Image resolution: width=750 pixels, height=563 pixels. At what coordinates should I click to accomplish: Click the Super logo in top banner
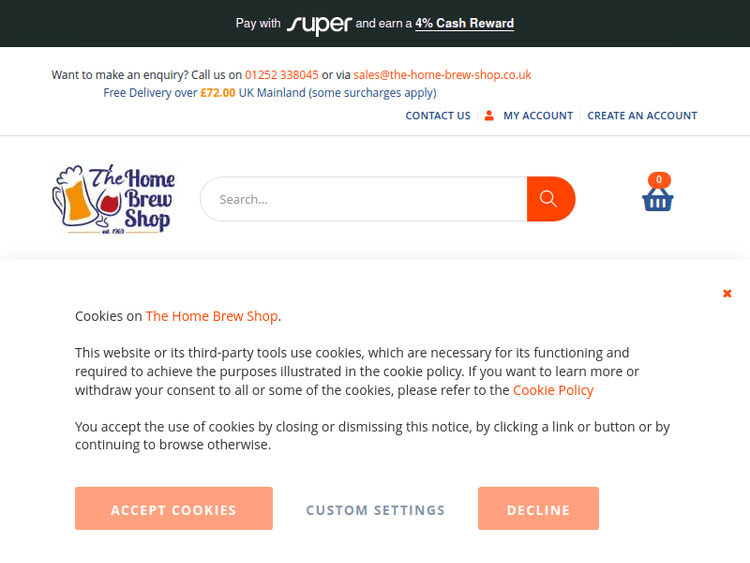click(x=319, y=24)
